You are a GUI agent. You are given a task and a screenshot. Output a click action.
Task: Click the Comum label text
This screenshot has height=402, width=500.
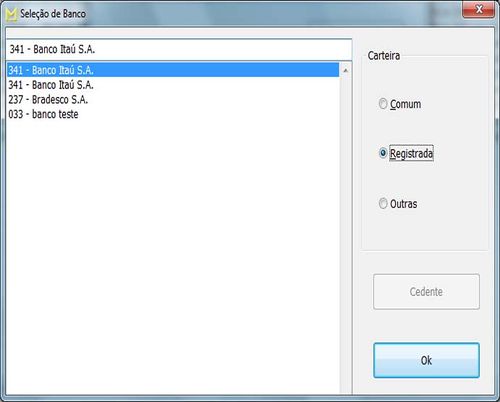pos(405,104)
